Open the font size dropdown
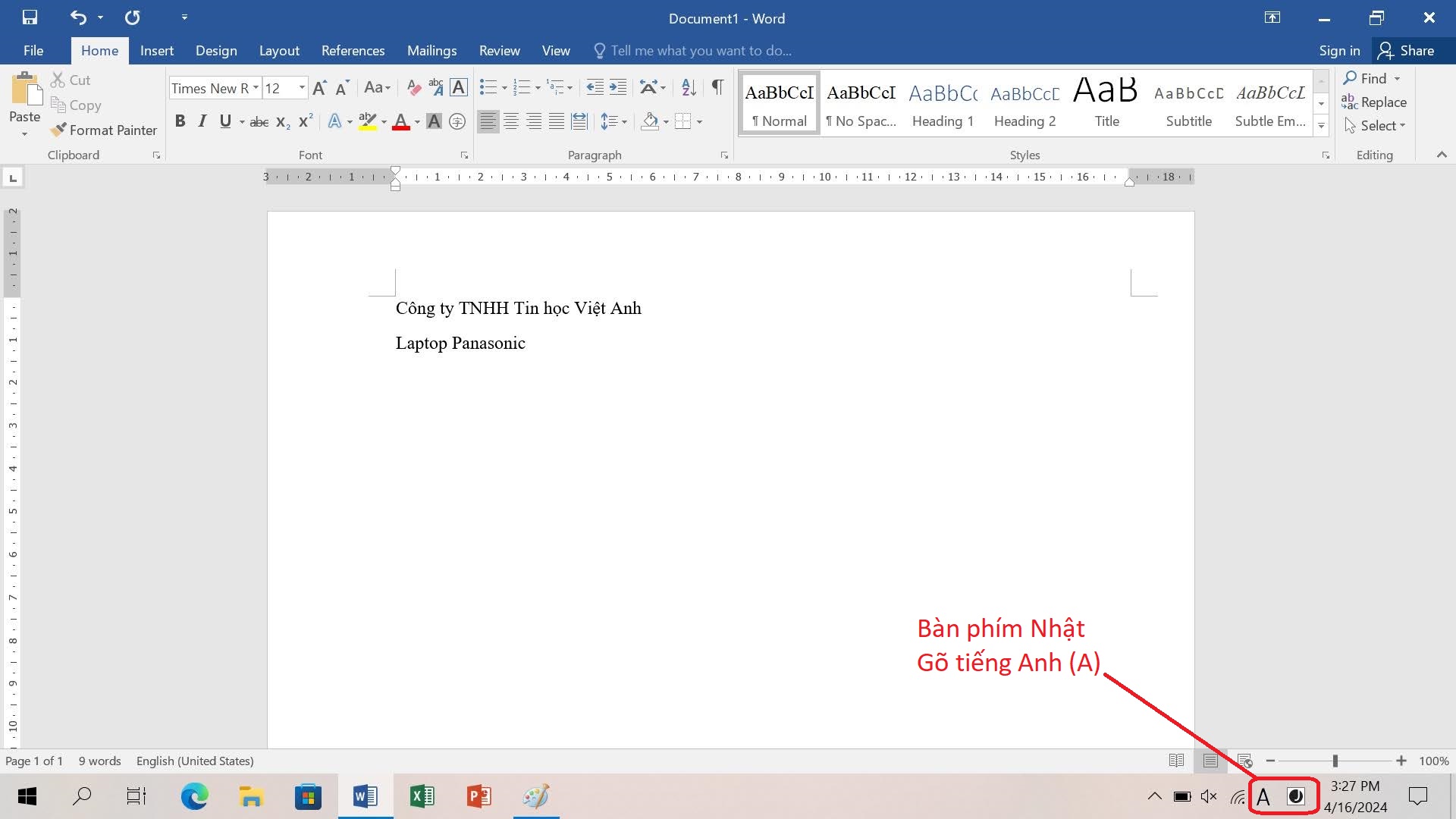1456x819 pixels. pyautogui.click(x=302, y=88)
